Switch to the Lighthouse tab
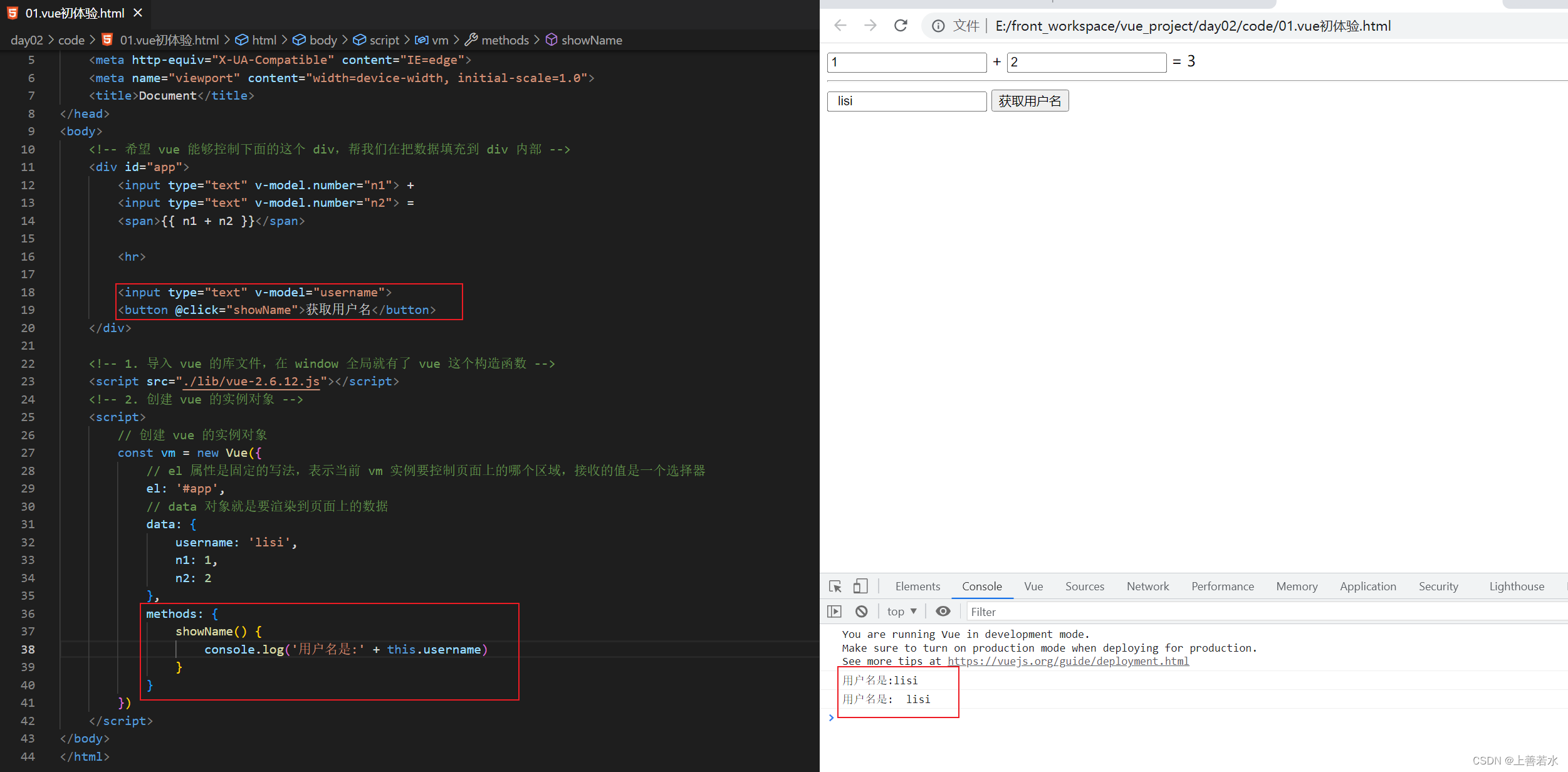 [1517, 587]
